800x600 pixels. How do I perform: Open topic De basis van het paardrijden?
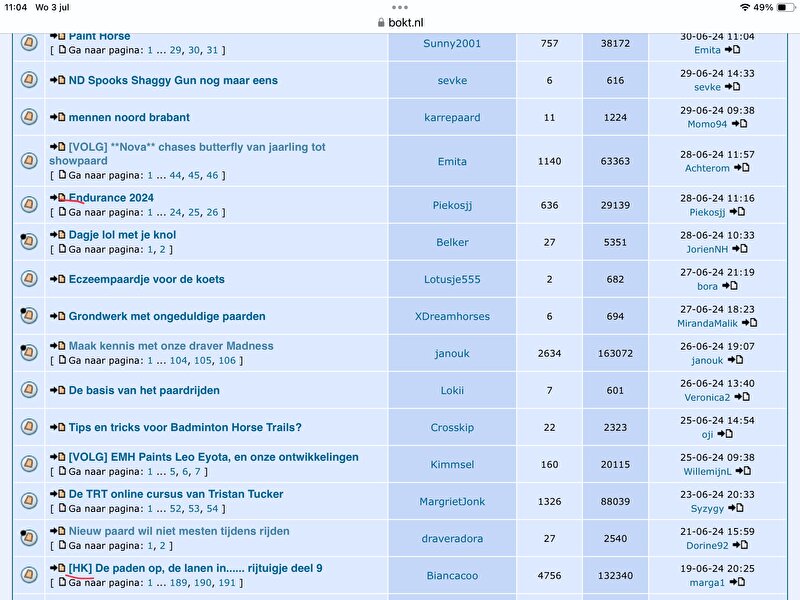(x=144, y=390)
